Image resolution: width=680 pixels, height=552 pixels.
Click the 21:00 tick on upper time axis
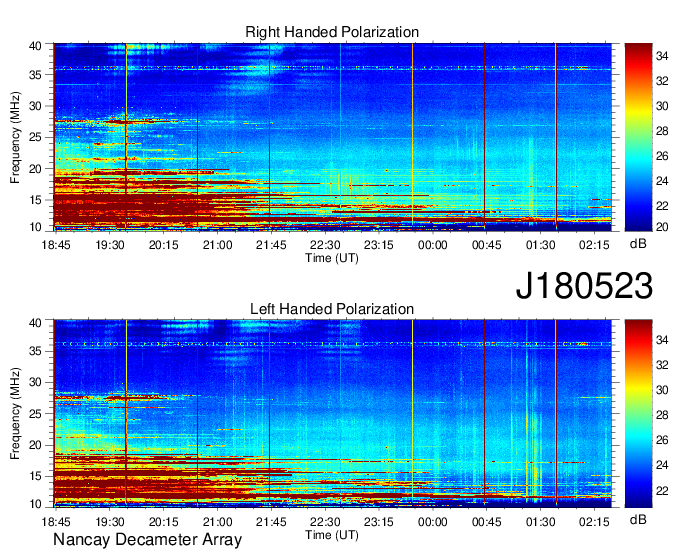pos(217,245)
